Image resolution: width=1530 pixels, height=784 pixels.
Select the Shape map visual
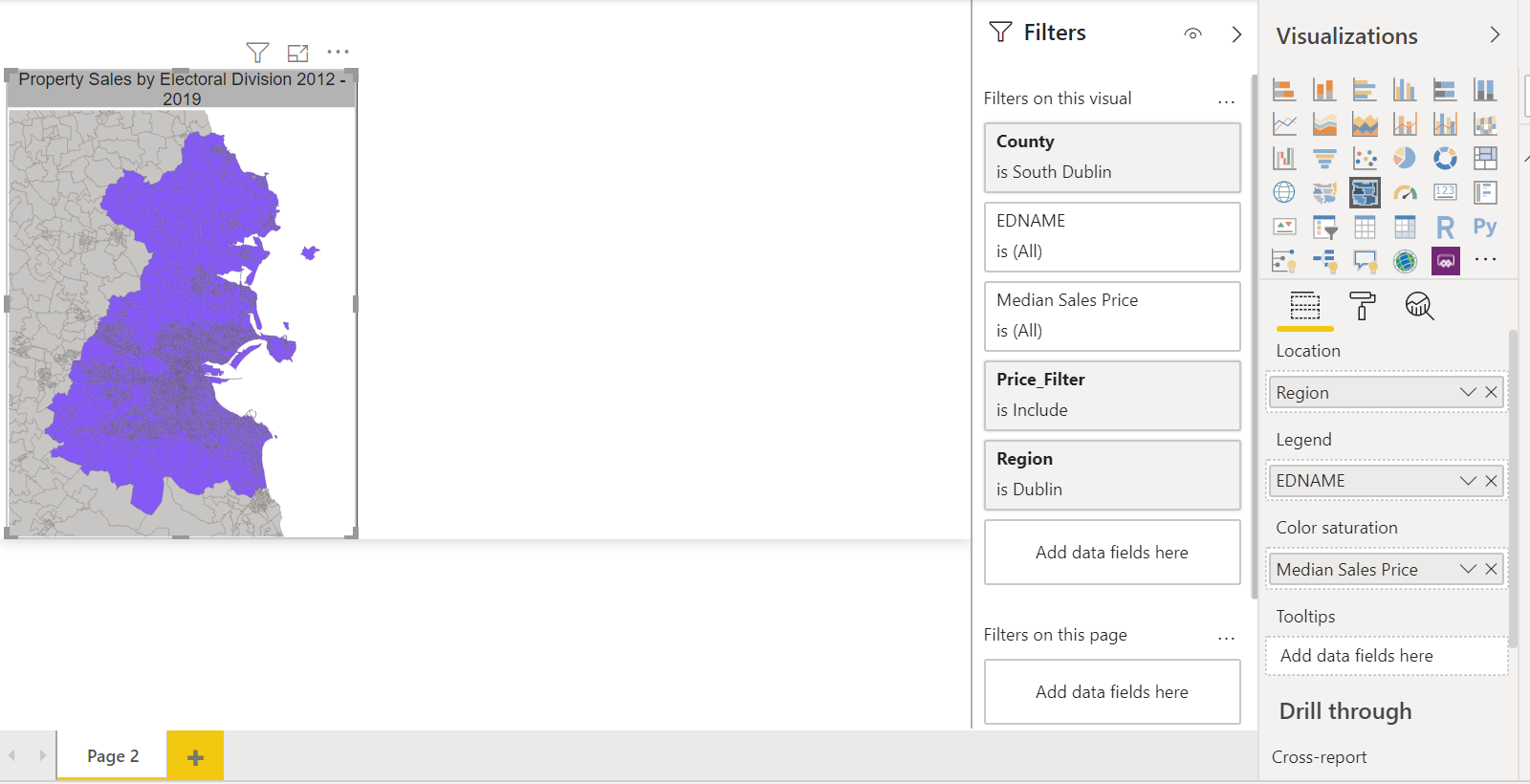1365,192
